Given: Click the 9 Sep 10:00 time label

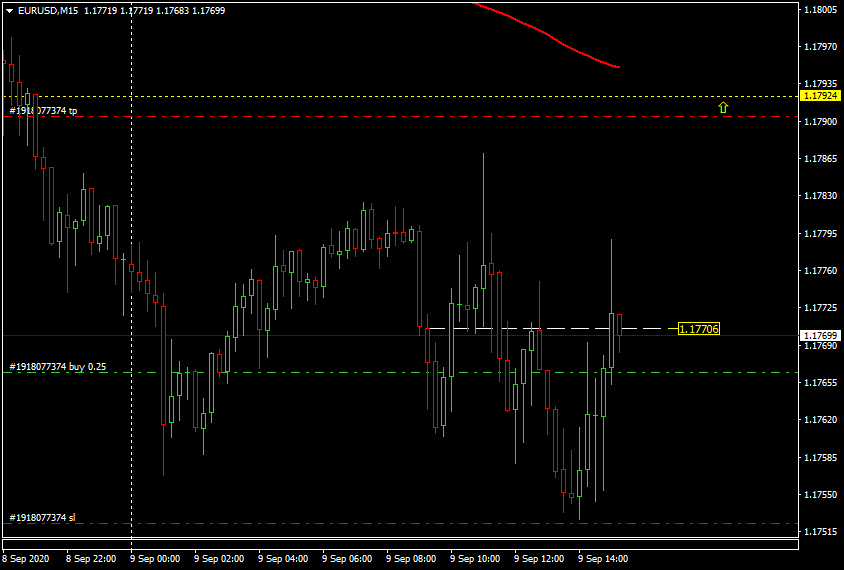Looking at the screenshot, I should 475,559.
